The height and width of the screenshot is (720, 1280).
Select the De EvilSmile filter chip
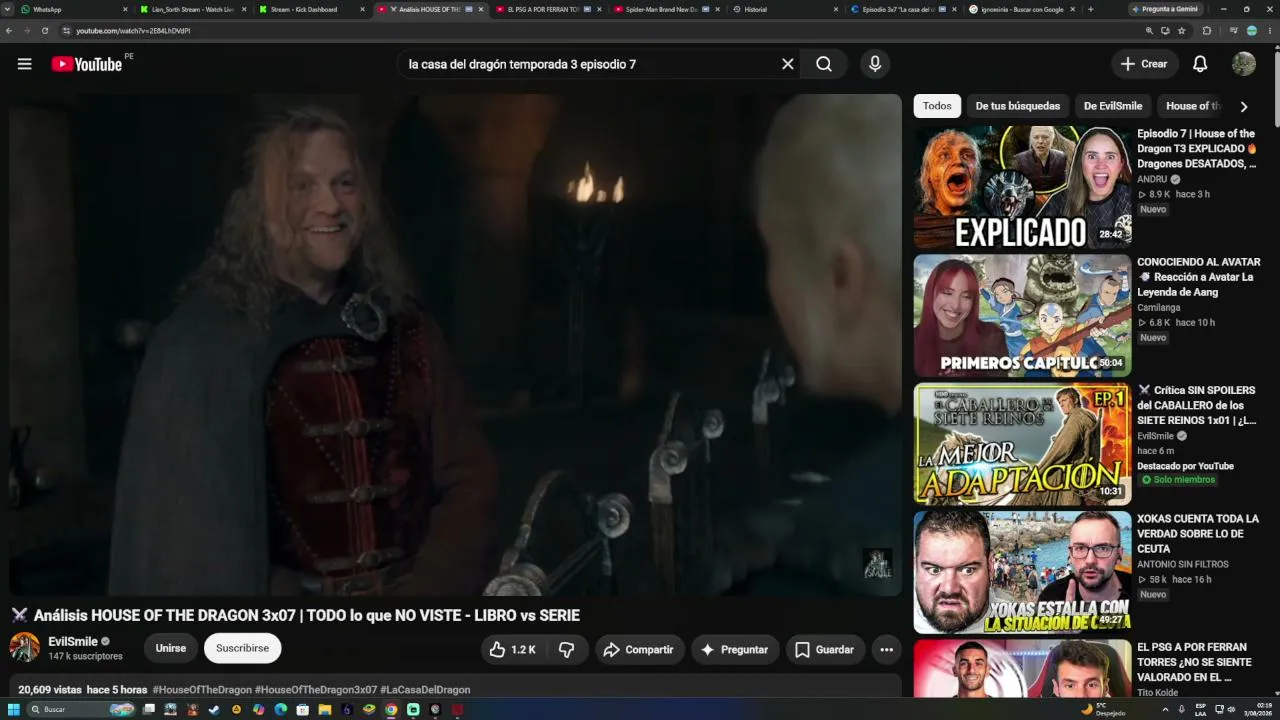point(1113,106)
